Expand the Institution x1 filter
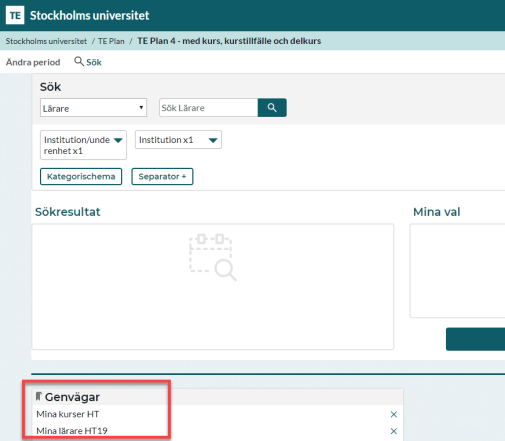Viewport: 505px width, 441px height. tap(178, 140)
